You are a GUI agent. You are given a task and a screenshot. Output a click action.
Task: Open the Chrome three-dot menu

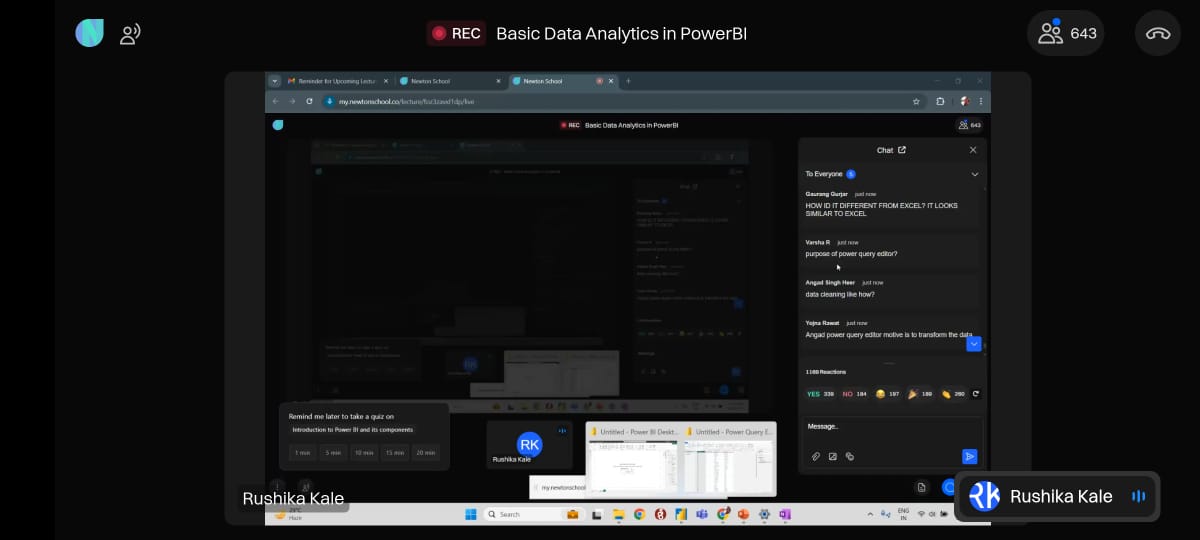pos(981,101)
